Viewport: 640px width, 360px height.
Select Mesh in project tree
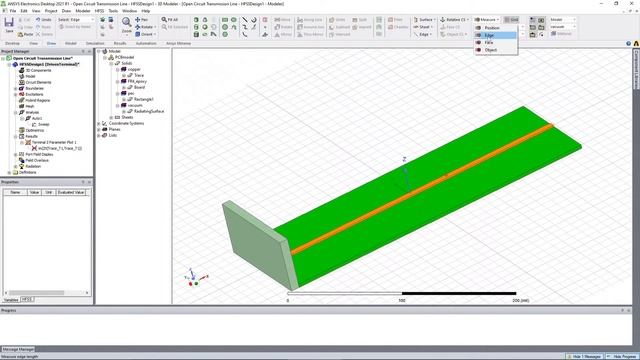(30, 106)
